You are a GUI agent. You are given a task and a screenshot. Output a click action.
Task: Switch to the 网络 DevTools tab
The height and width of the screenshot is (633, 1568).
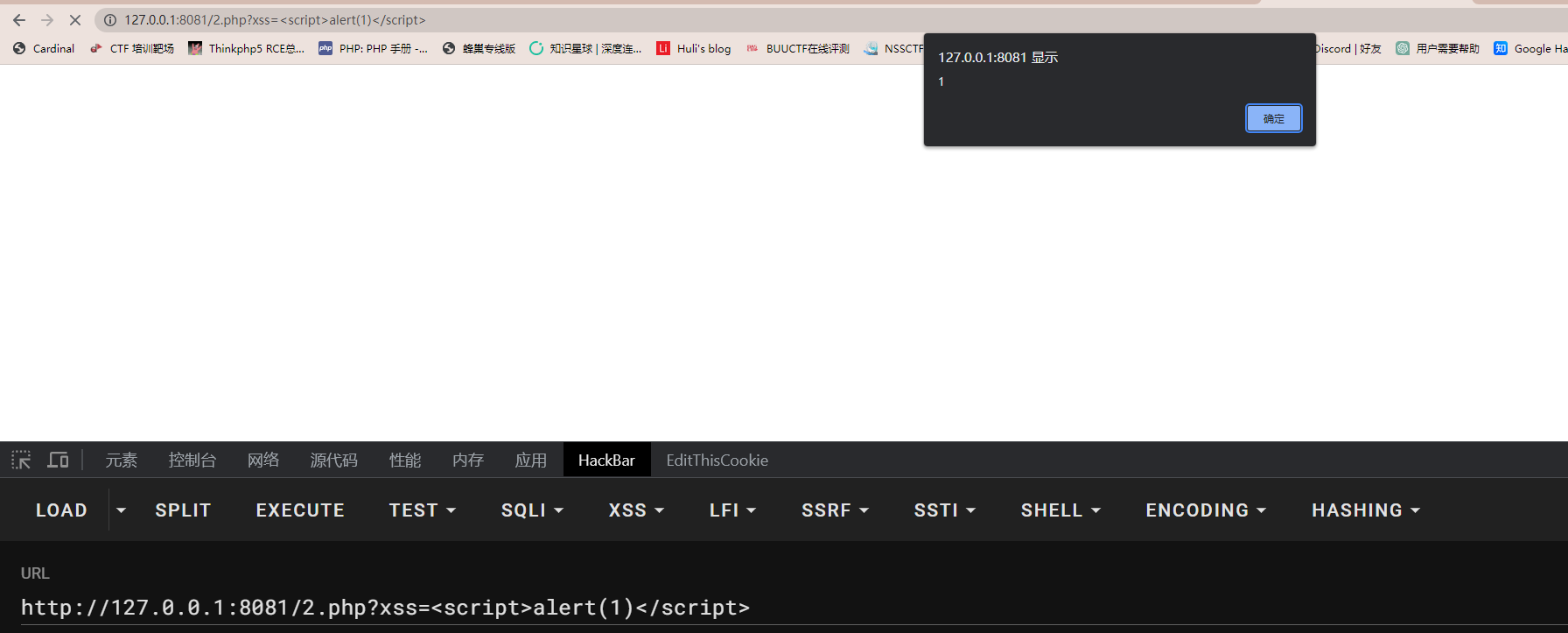tap(263, 460)
